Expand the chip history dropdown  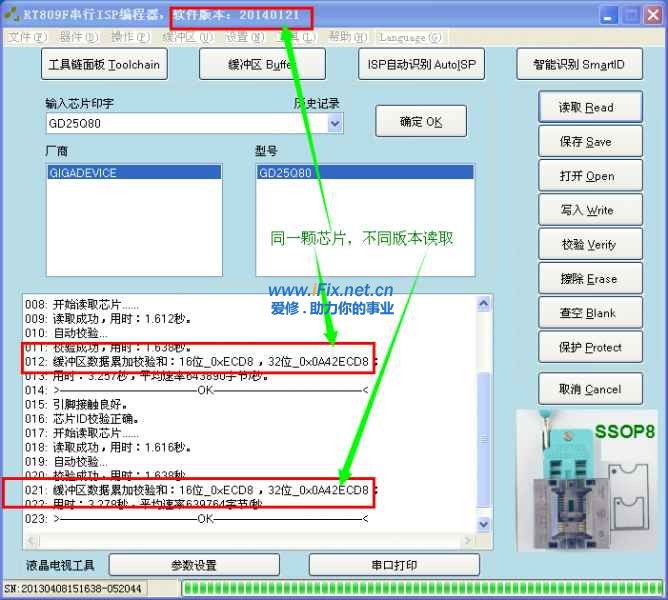point(335,124)
